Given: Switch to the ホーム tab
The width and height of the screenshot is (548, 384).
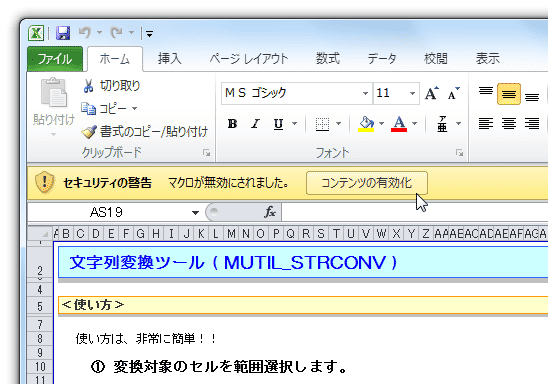Looking at the screenshot, I should [115, 59].
